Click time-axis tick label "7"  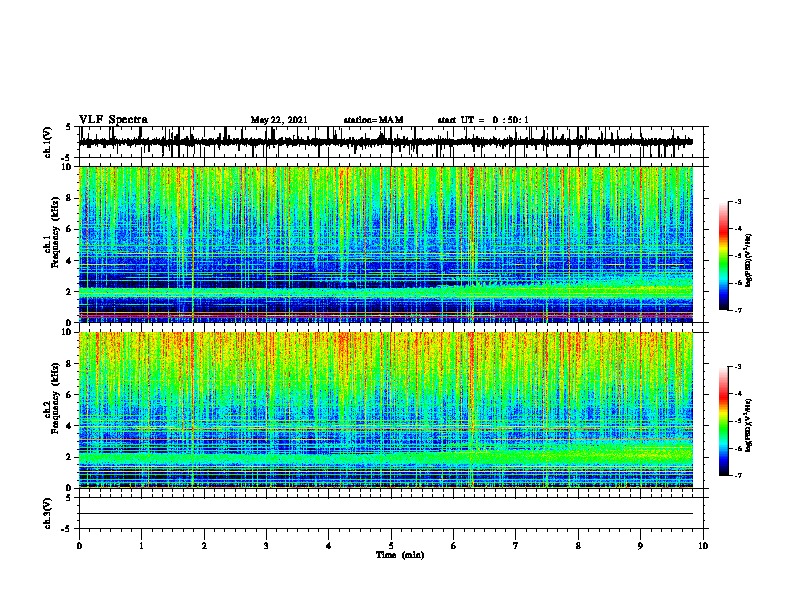516,546
